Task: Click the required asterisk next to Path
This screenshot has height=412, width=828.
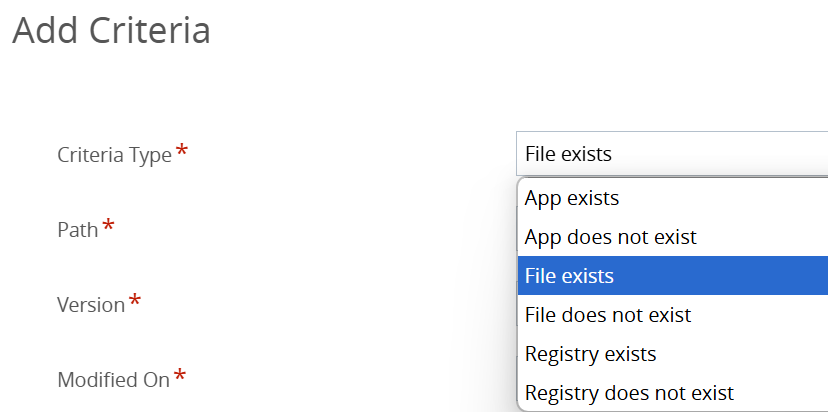Action: pos(108,226)
